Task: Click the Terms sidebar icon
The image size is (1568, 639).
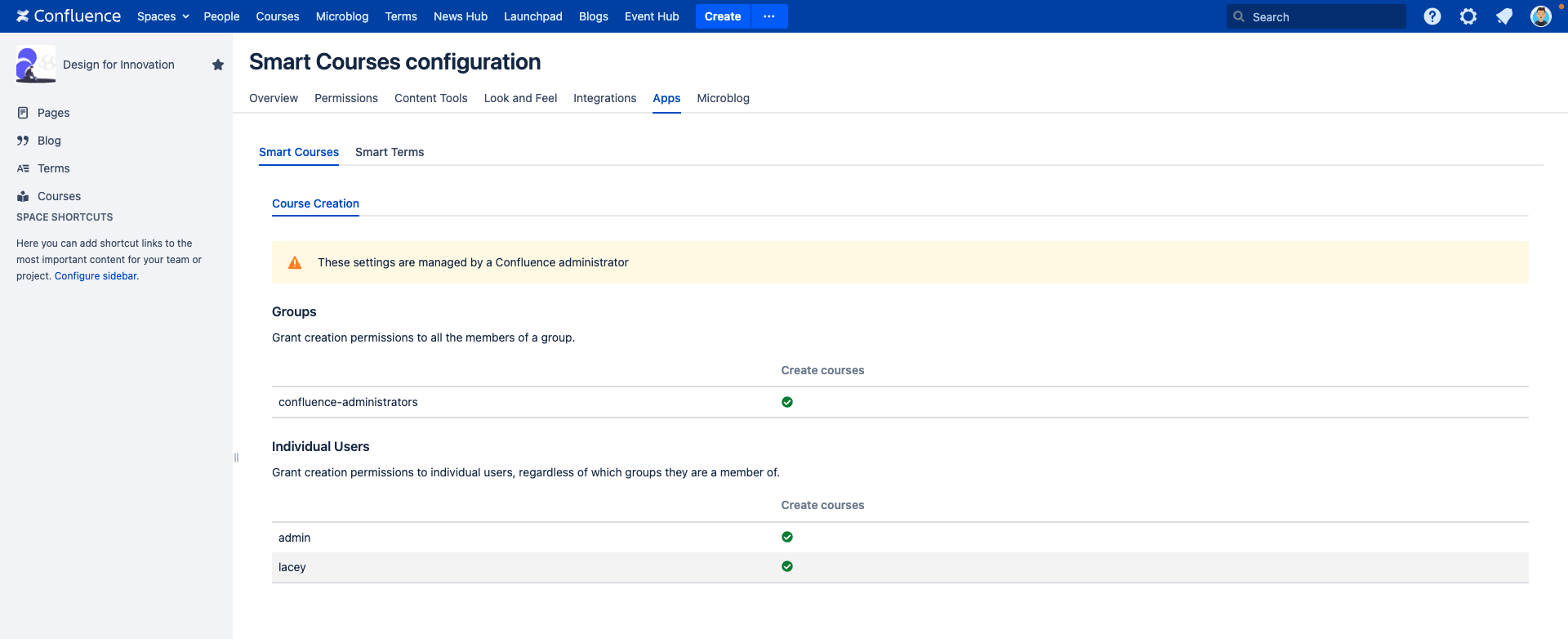Action: (23, 168)
